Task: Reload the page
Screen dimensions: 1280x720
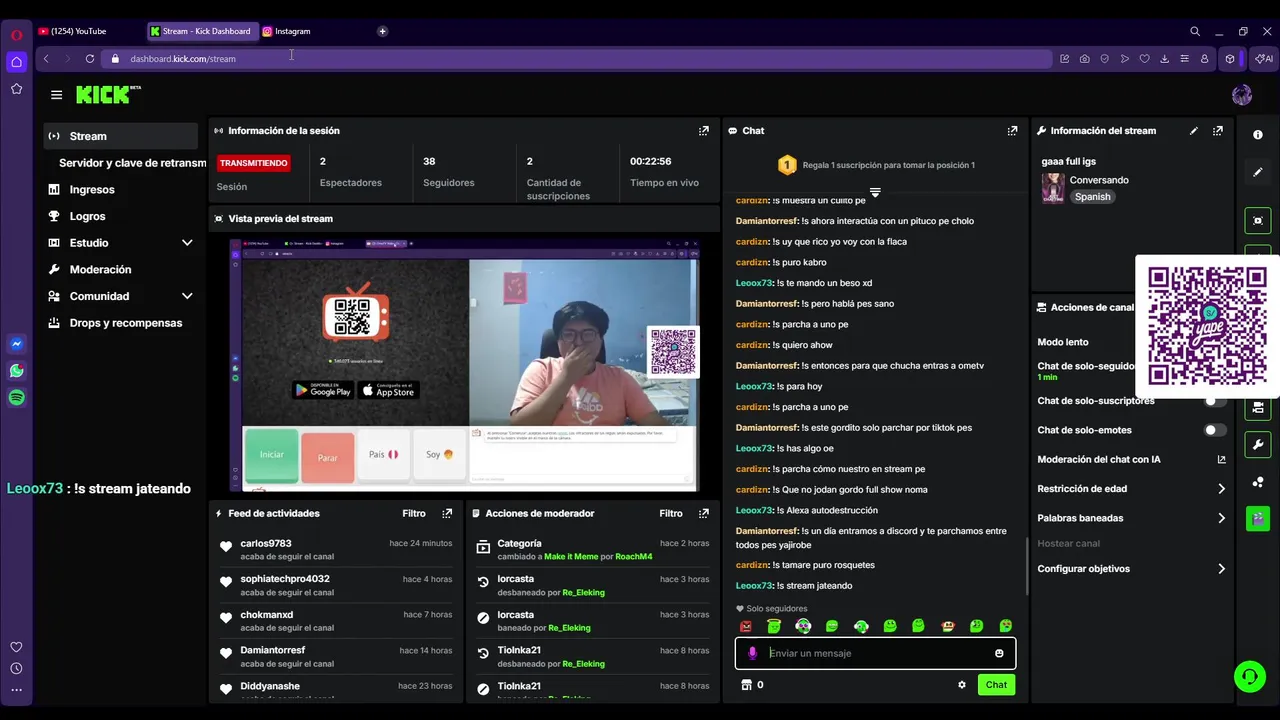Action: pos(90,59)
